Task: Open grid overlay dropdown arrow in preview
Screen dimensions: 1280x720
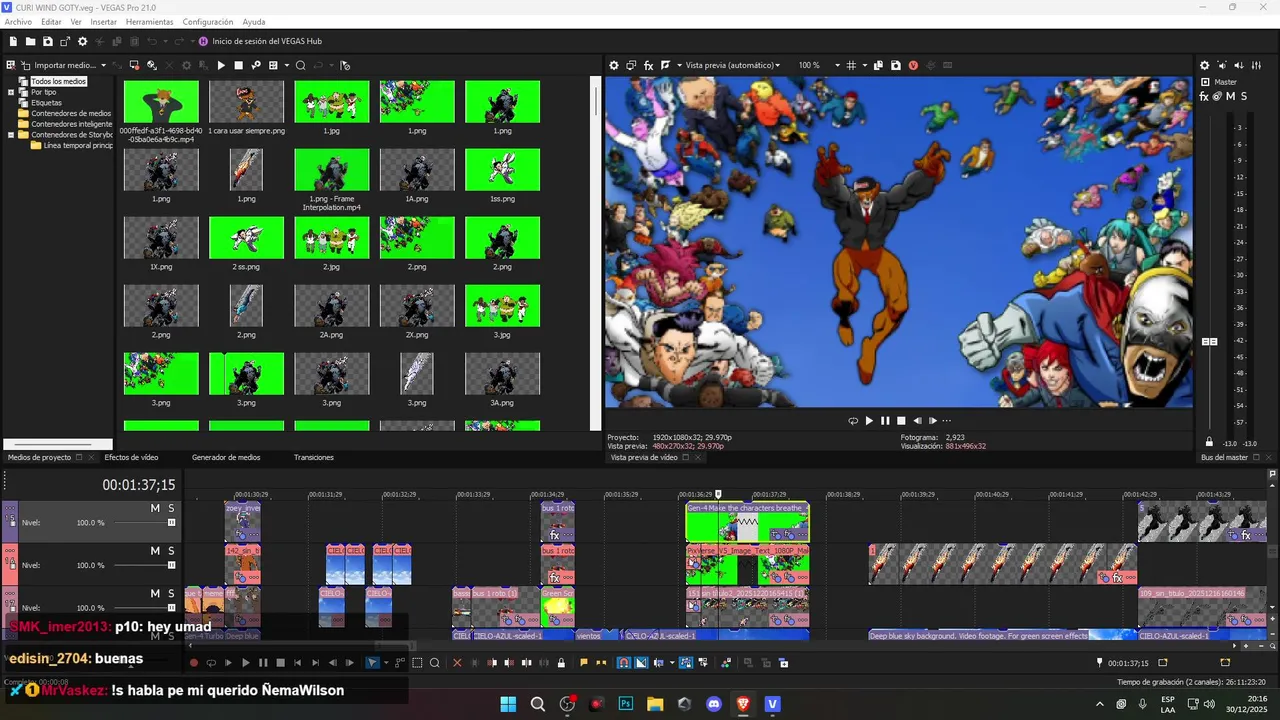Action: [863, 66]
